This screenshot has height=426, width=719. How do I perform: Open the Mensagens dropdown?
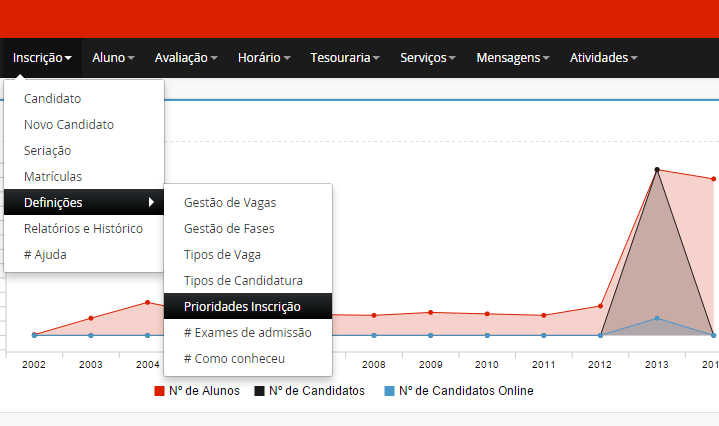pos(513,58)
